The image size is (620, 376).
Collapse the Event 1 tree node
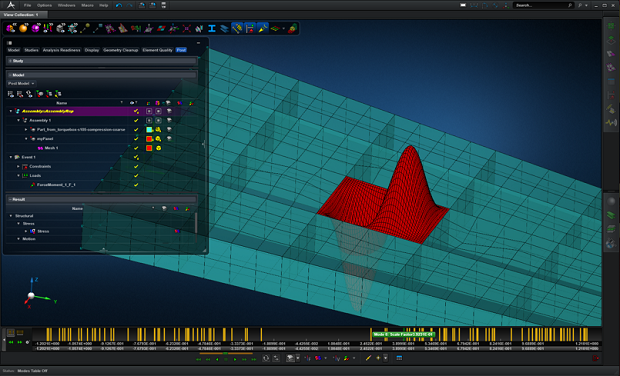pos(11,157)
